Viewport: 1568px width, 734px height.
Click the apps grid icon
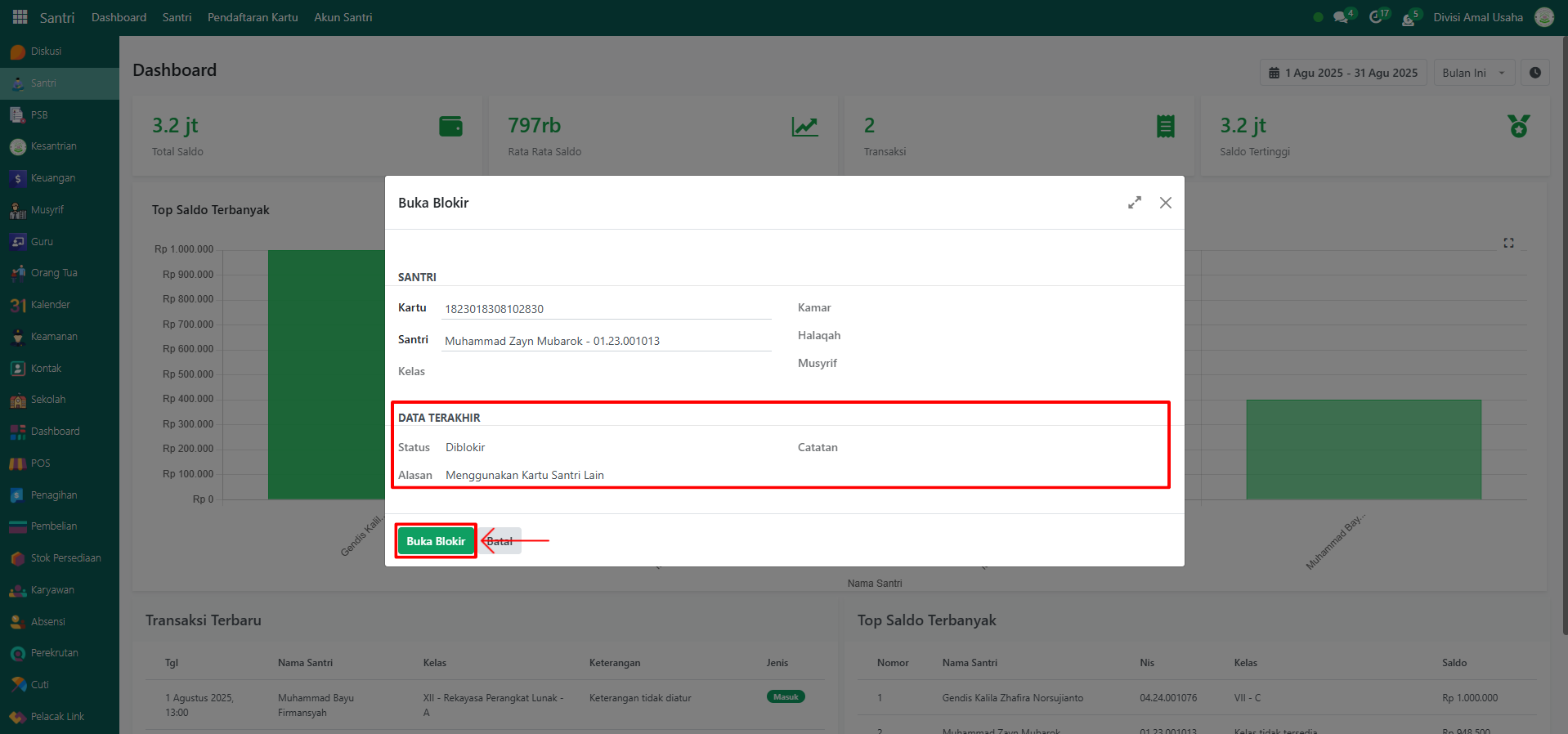(20, 17)
